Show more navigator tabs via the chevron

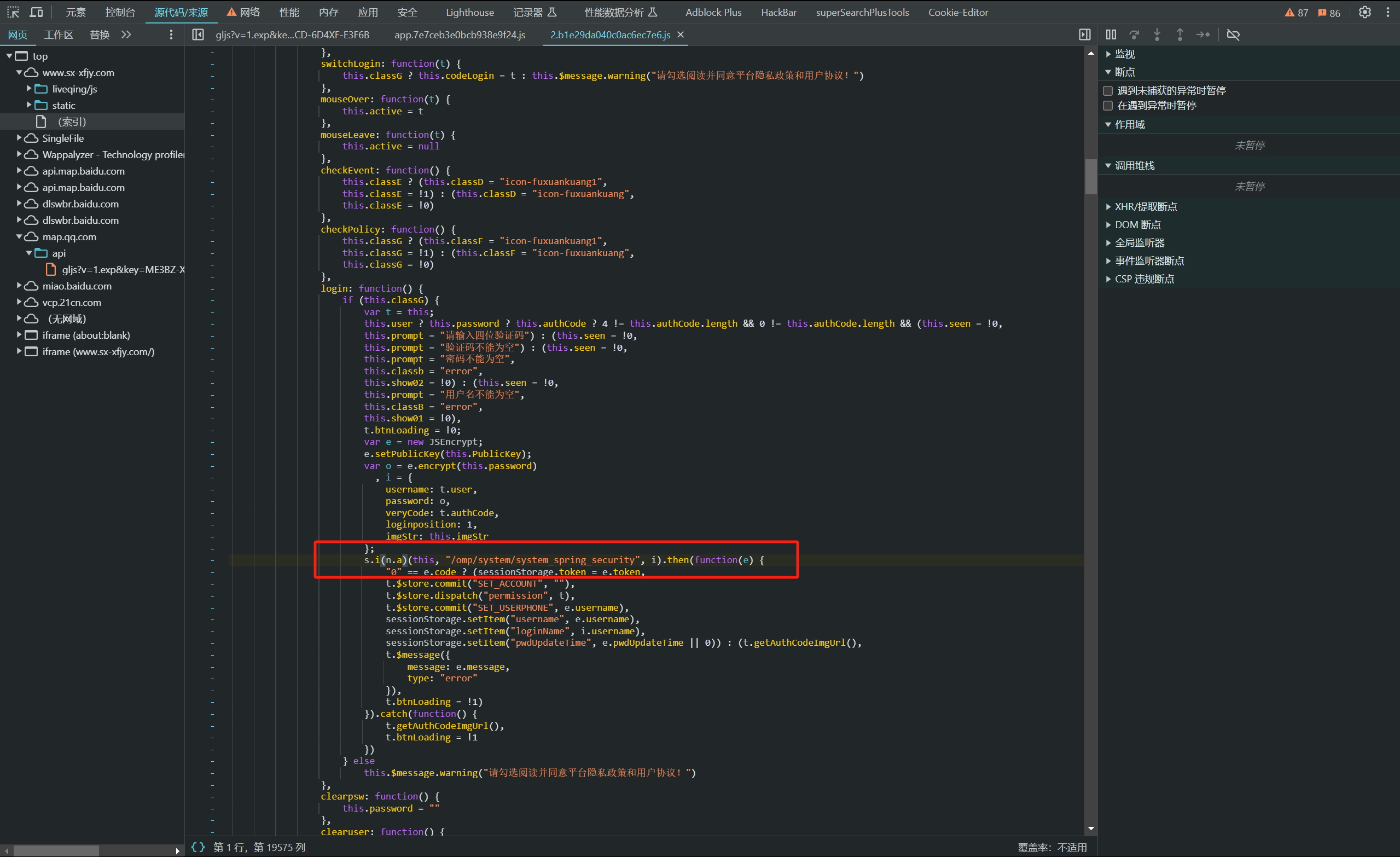click(x=126, y=34)
